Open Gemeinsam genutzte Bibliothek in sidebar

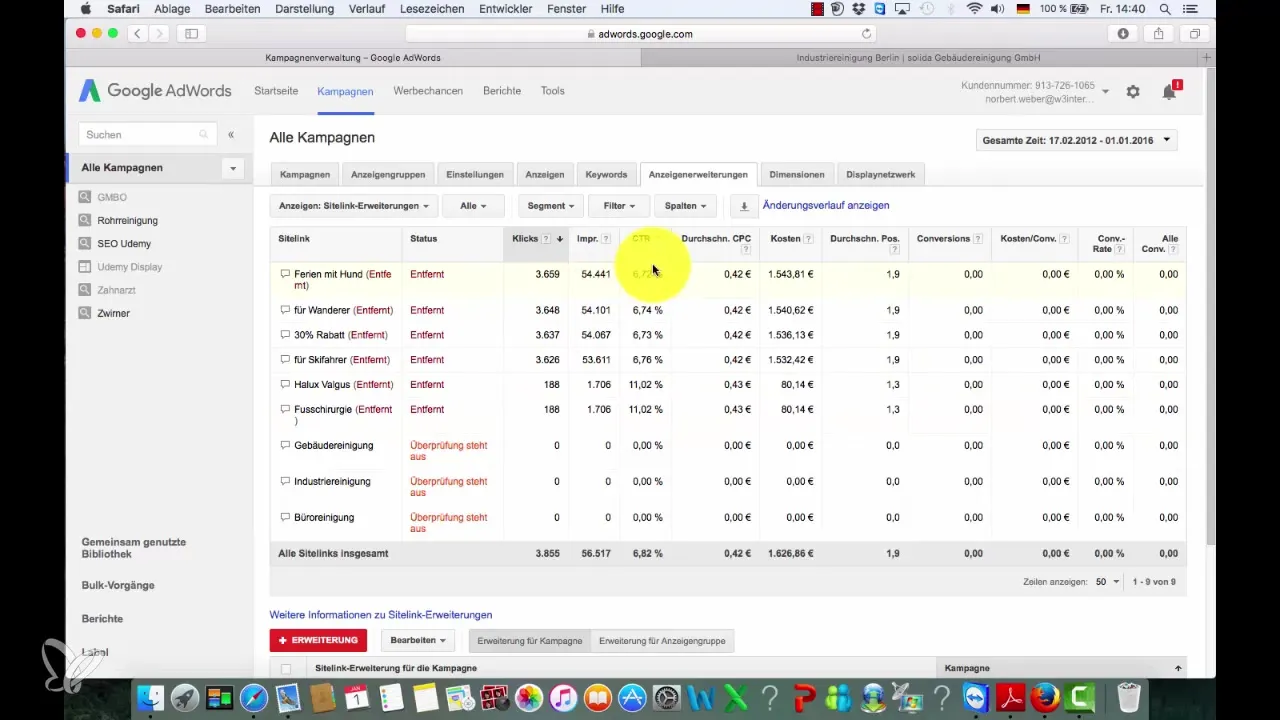coord(134,548)
